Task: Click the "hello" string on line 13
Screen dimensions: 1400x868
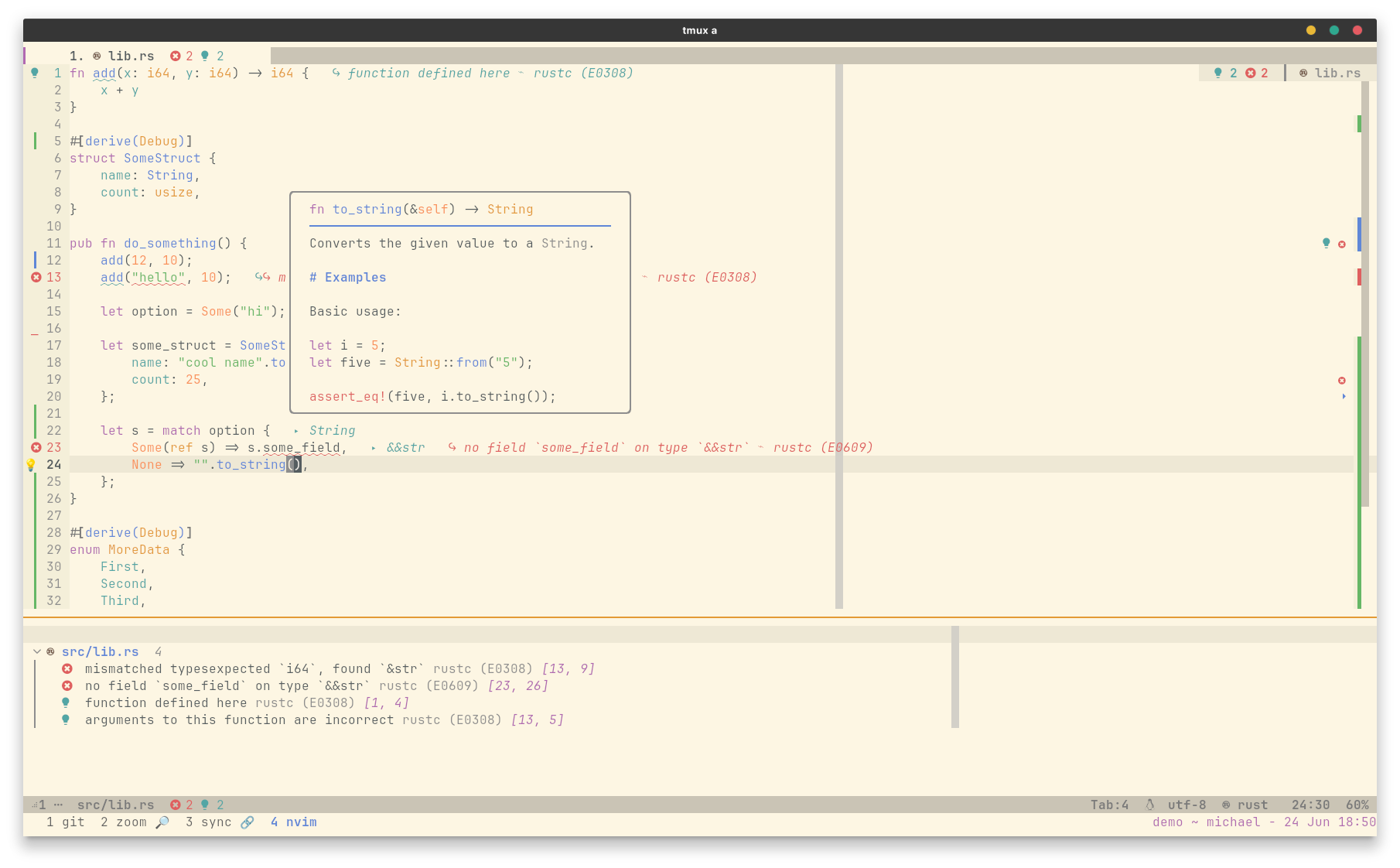Action: [159, 277]
